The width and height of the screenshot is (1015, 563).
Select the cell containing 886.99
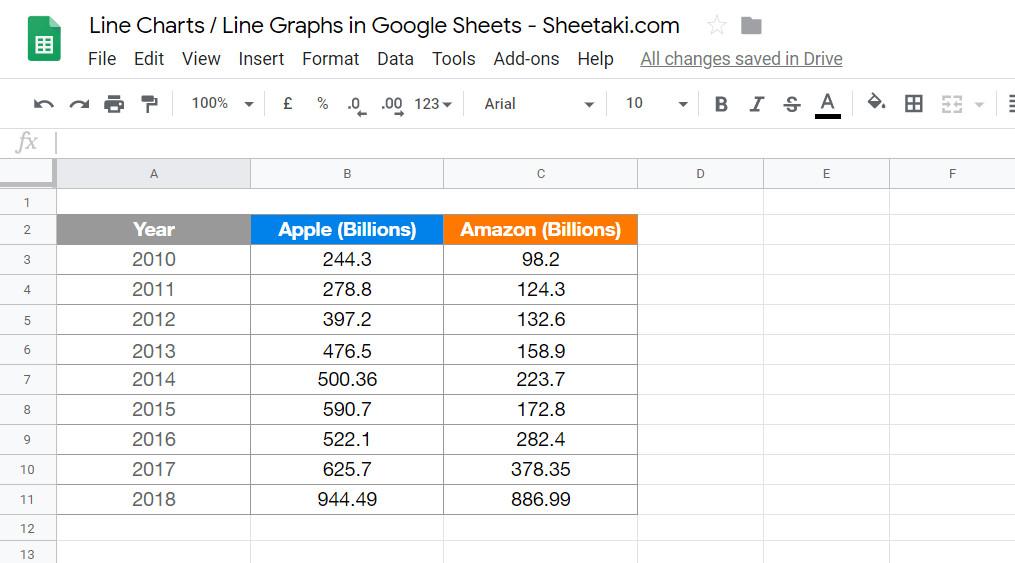(x=541, y=500)
